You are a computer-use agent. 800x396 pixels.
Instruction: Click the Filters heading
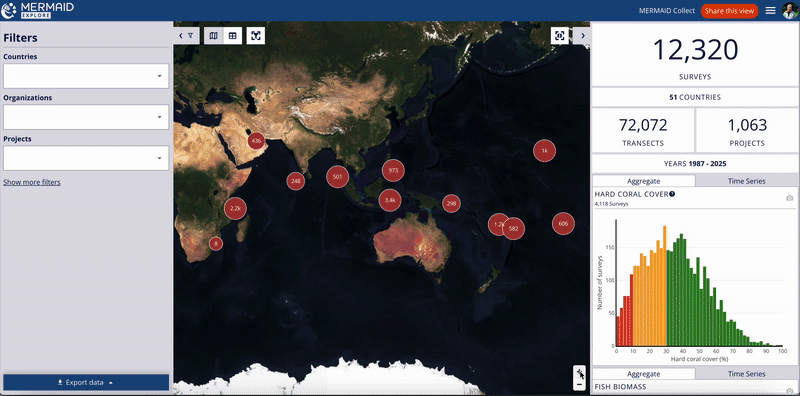20,38
